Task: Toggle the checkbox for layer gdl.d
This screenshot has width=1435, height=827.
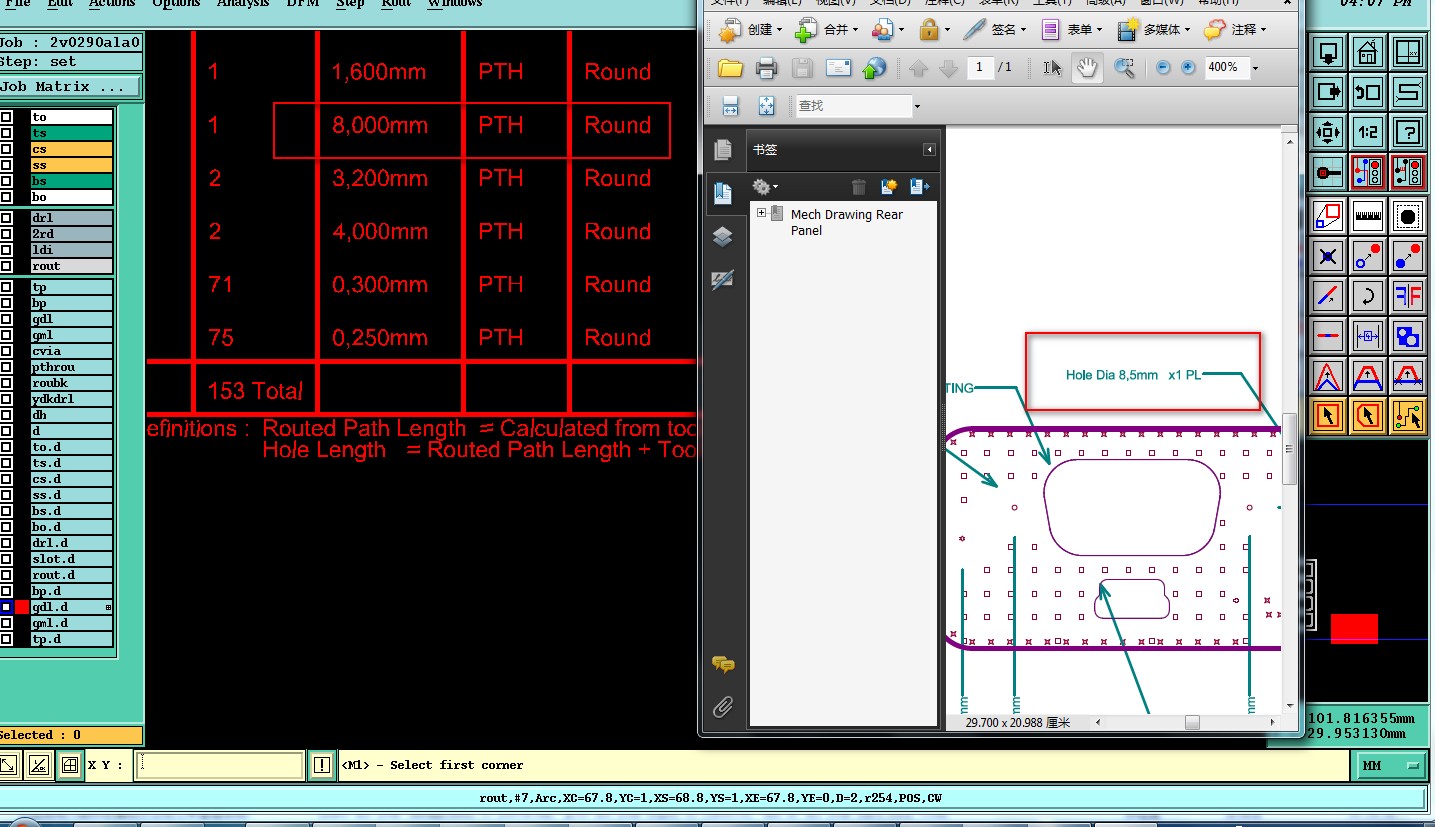Action: coord(6,607)
